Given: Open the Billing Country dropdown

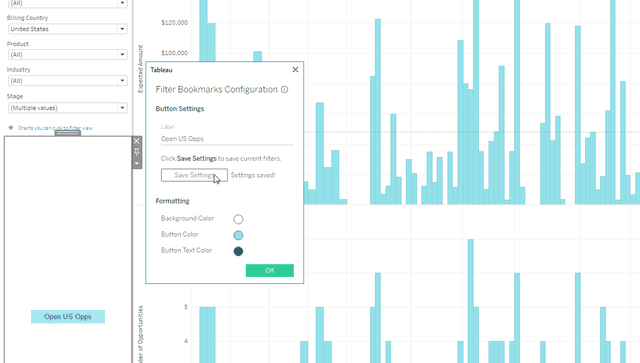Looking at the screenshot, I should 68,29.
